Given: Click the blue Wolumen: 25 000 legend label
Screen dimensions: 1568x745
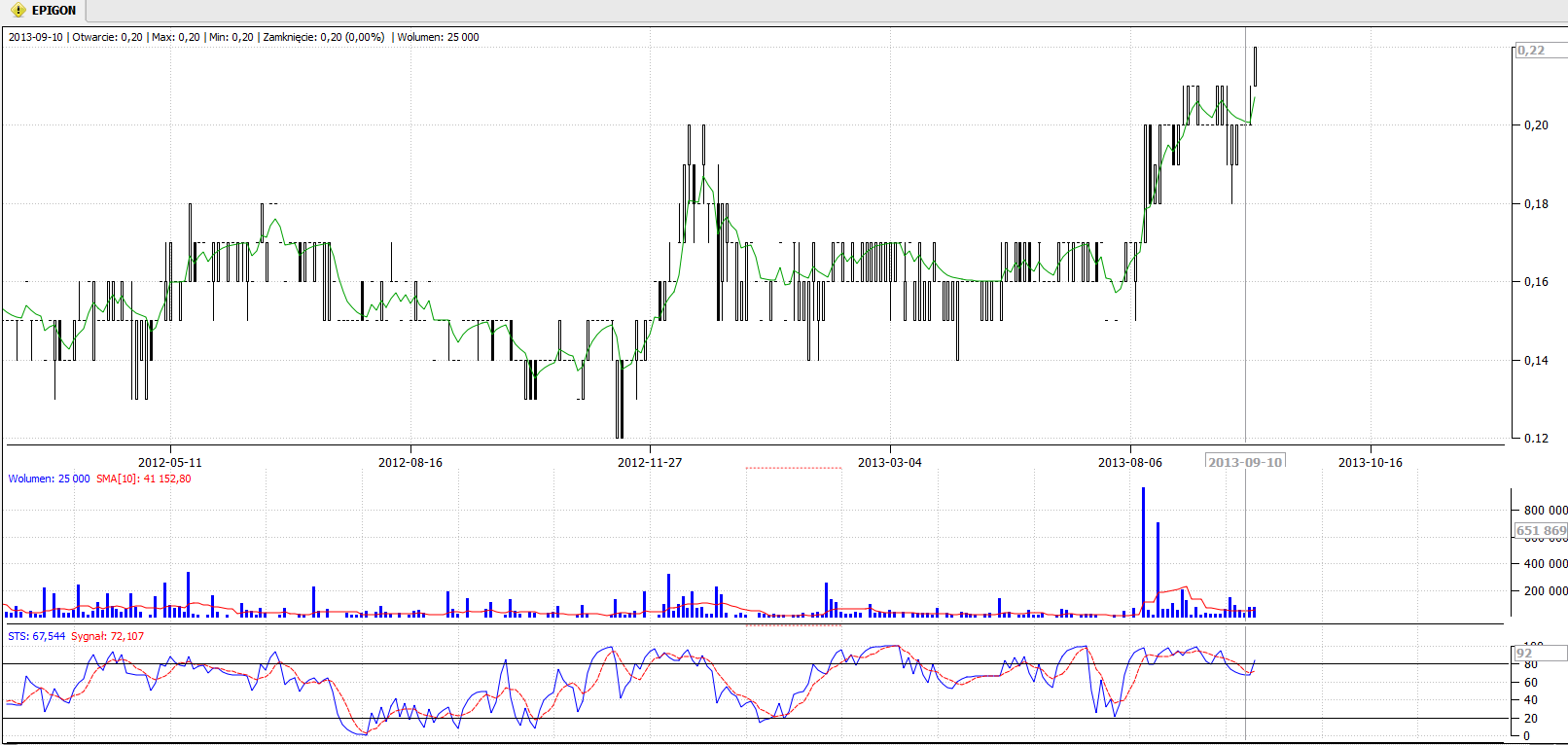Looking at the screenshot, I should pyautogui.click(x=49, y=479).
